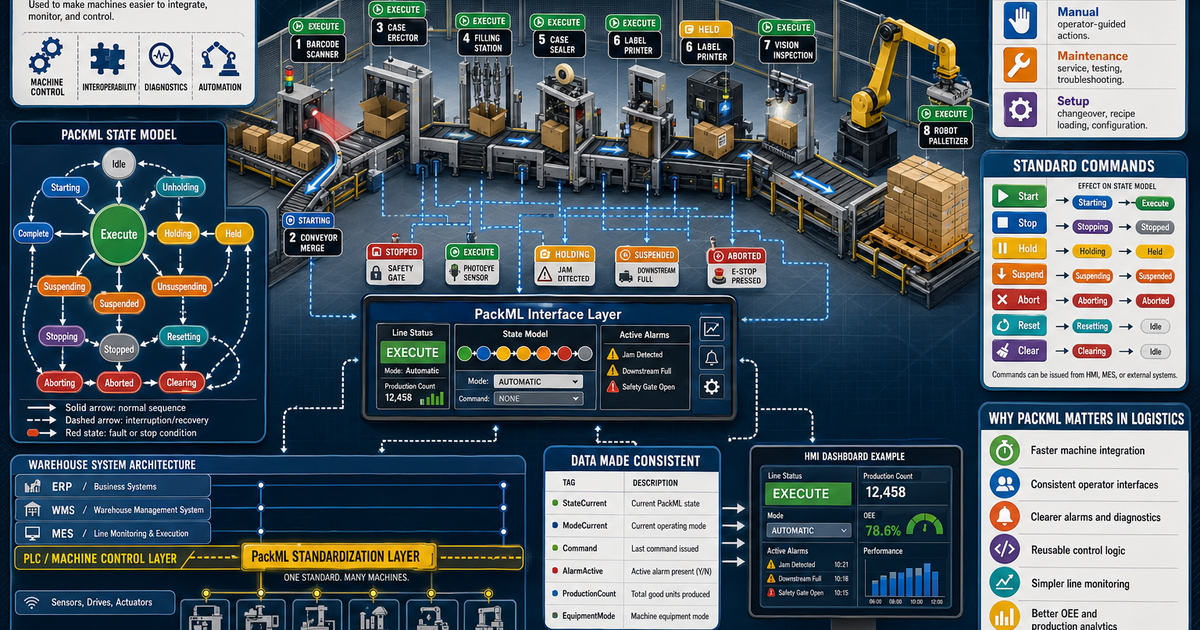
Task: Click the Stop command button
Action: point(1019,222)
